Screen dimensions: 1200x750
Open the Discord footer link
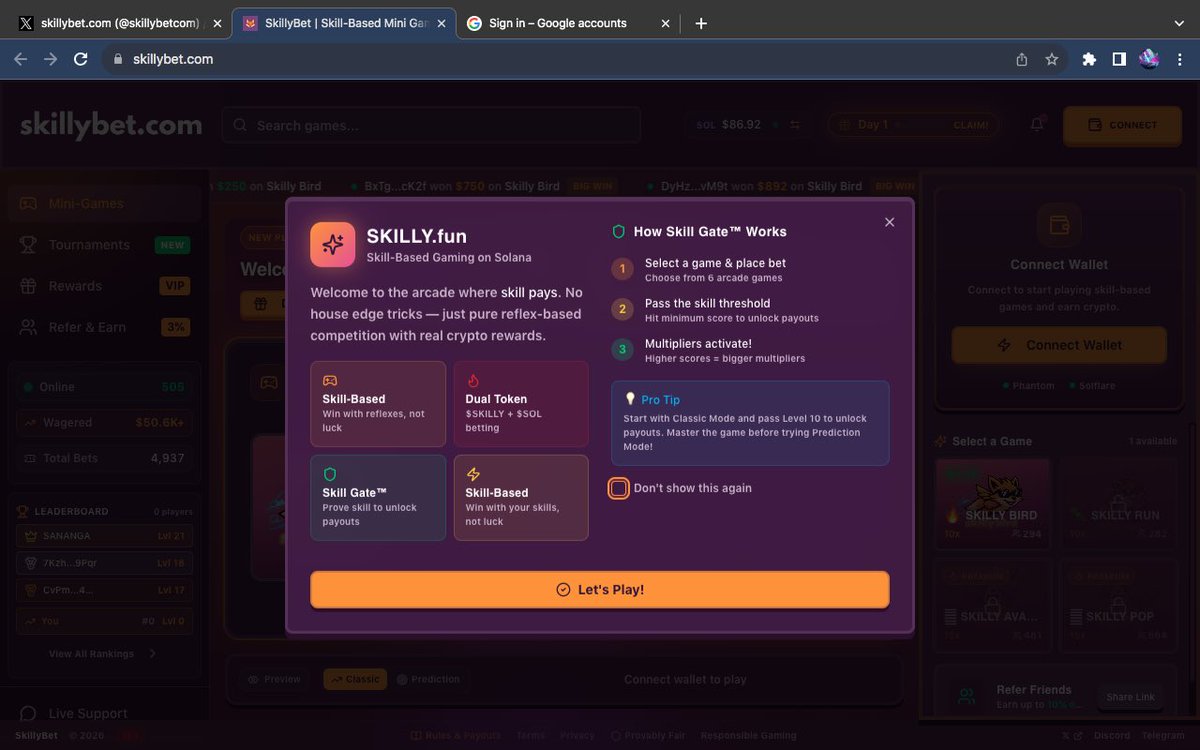point(1112,736)
